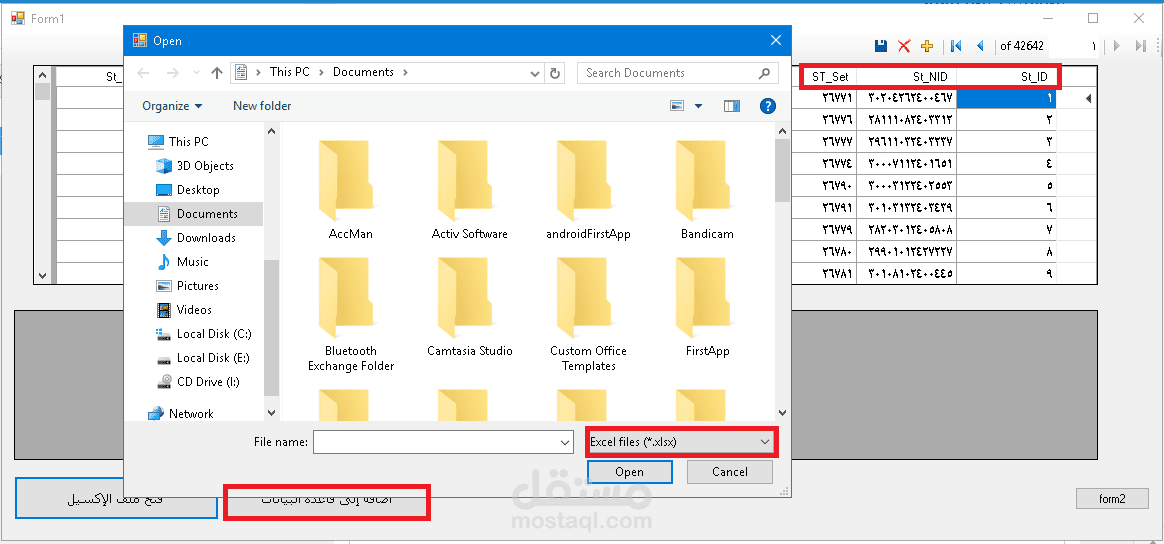Expand the address bar history dropdown
Viewport: 1164px width, 544px height.
coord(536,73)
